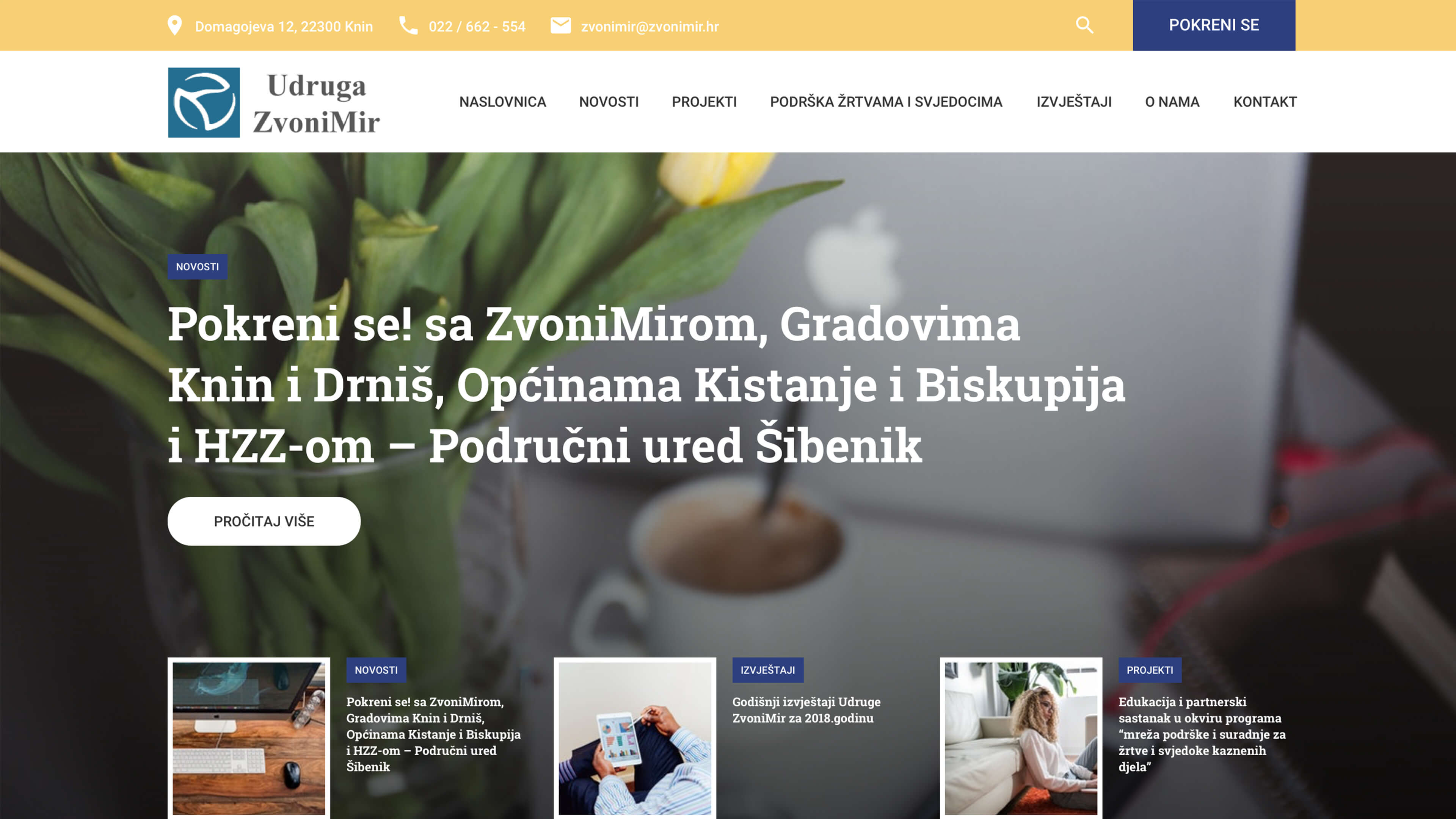Click the POKRENI SE button
This screenshot has width=1456, height=819.
click(x=1213, y=25)
